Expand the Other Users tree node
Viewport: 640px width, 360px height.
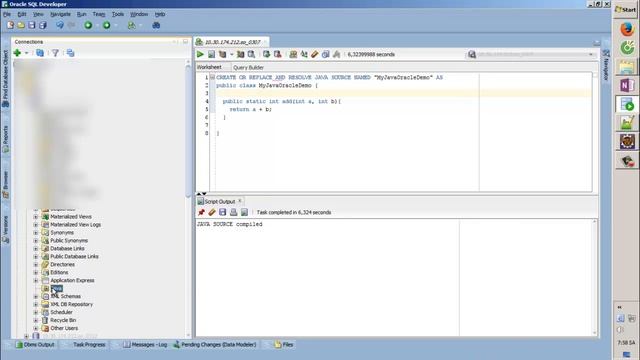pos(36,328)
